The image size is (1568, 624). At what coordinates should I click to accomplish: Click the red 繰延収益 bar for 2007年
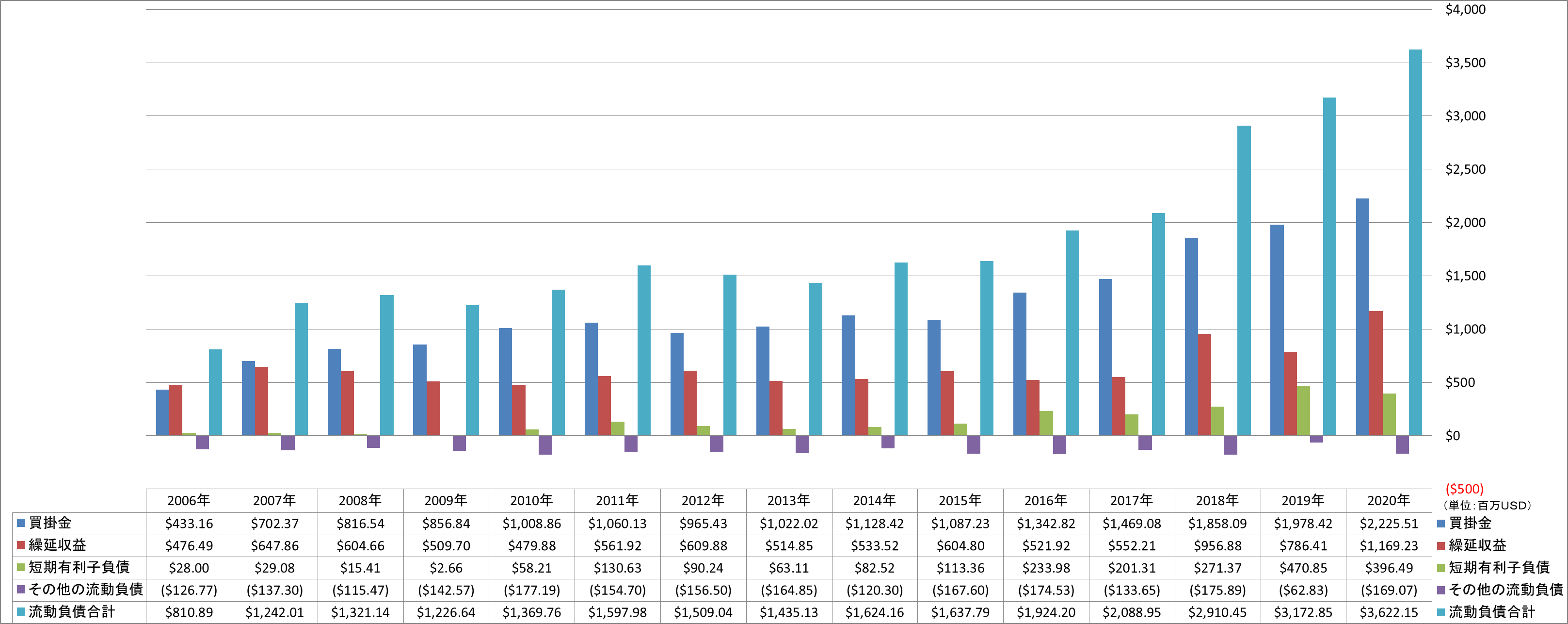tap(261, 401)
